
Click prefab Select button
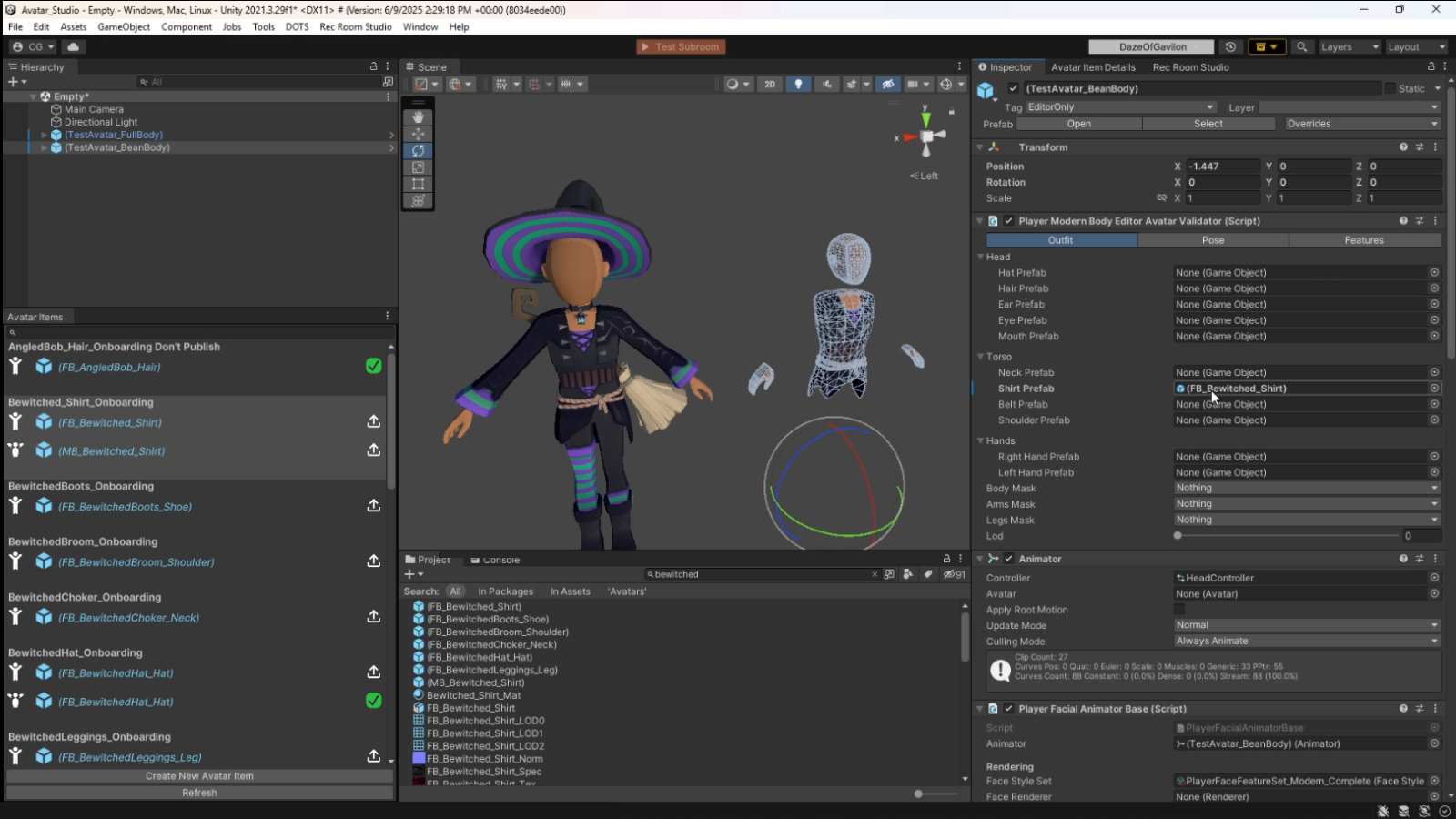(x=1208, y=124)
